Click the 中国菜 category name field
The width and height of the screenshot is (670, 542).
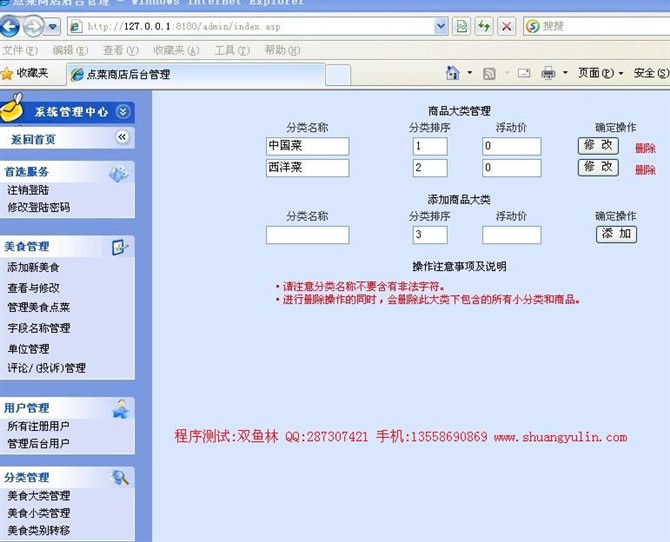pos(308,146)
